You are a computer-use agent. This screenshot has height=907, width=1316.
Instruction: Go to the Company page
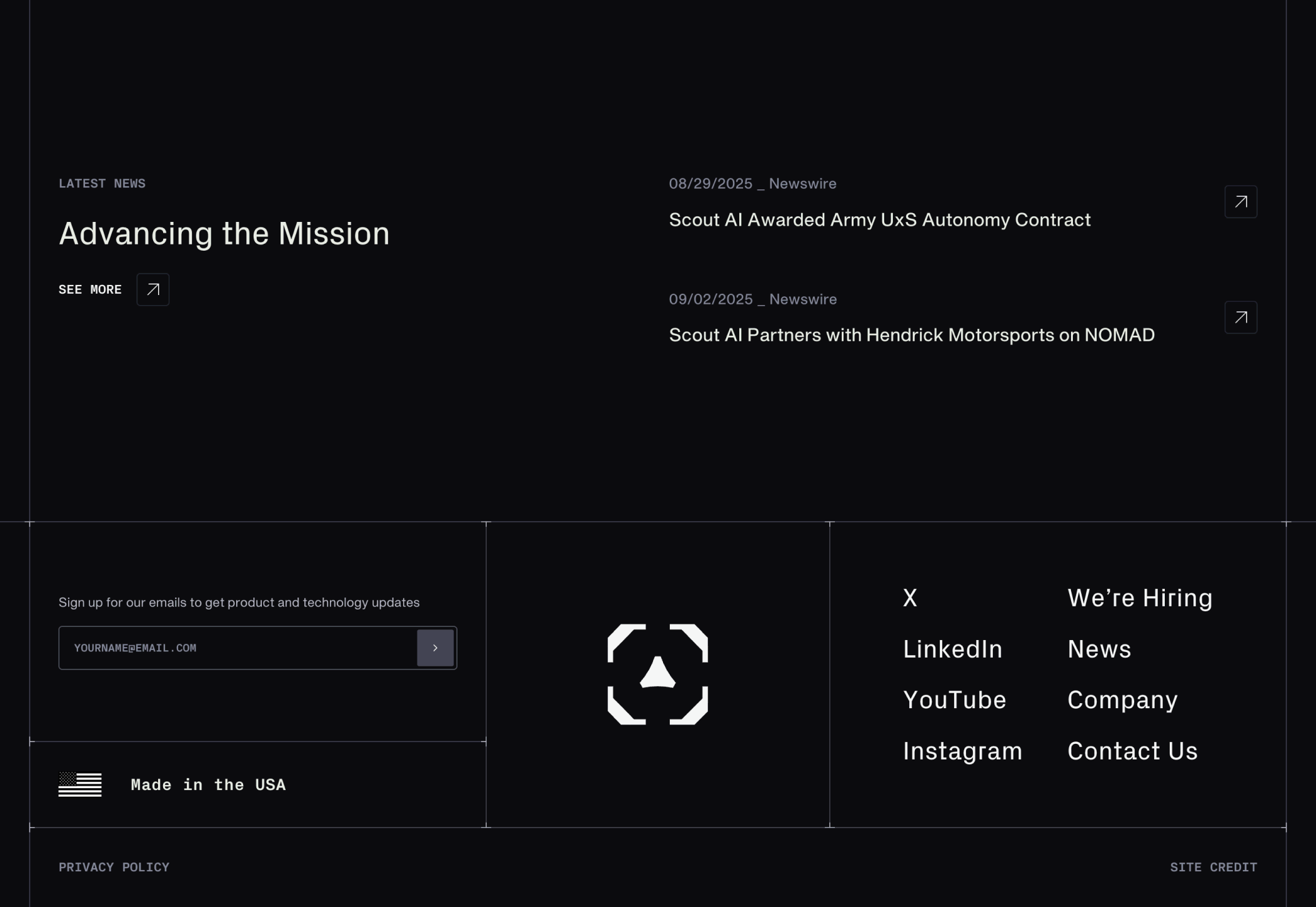[x=1122, y=700]
